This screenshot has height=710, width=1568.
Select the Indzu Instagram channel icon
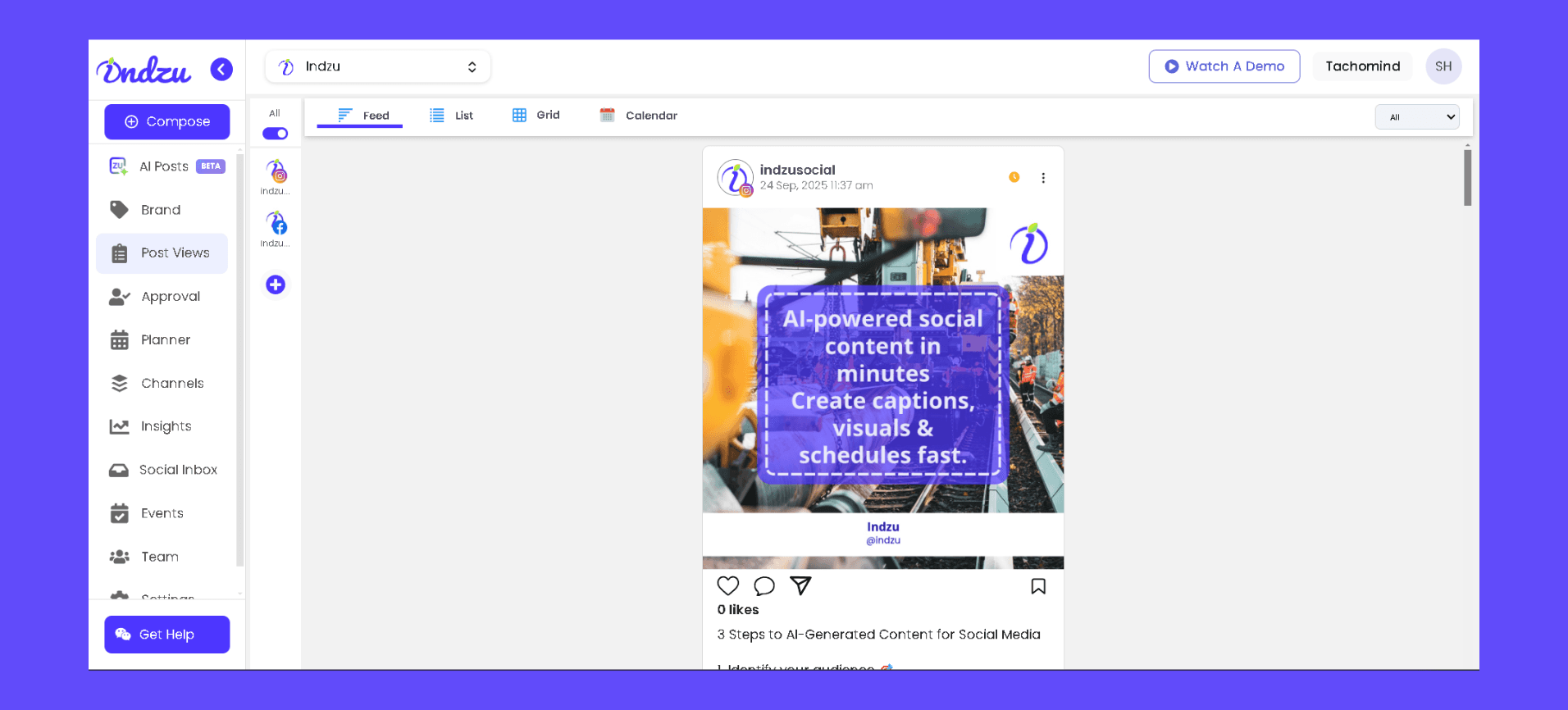(x=276, y=171)
